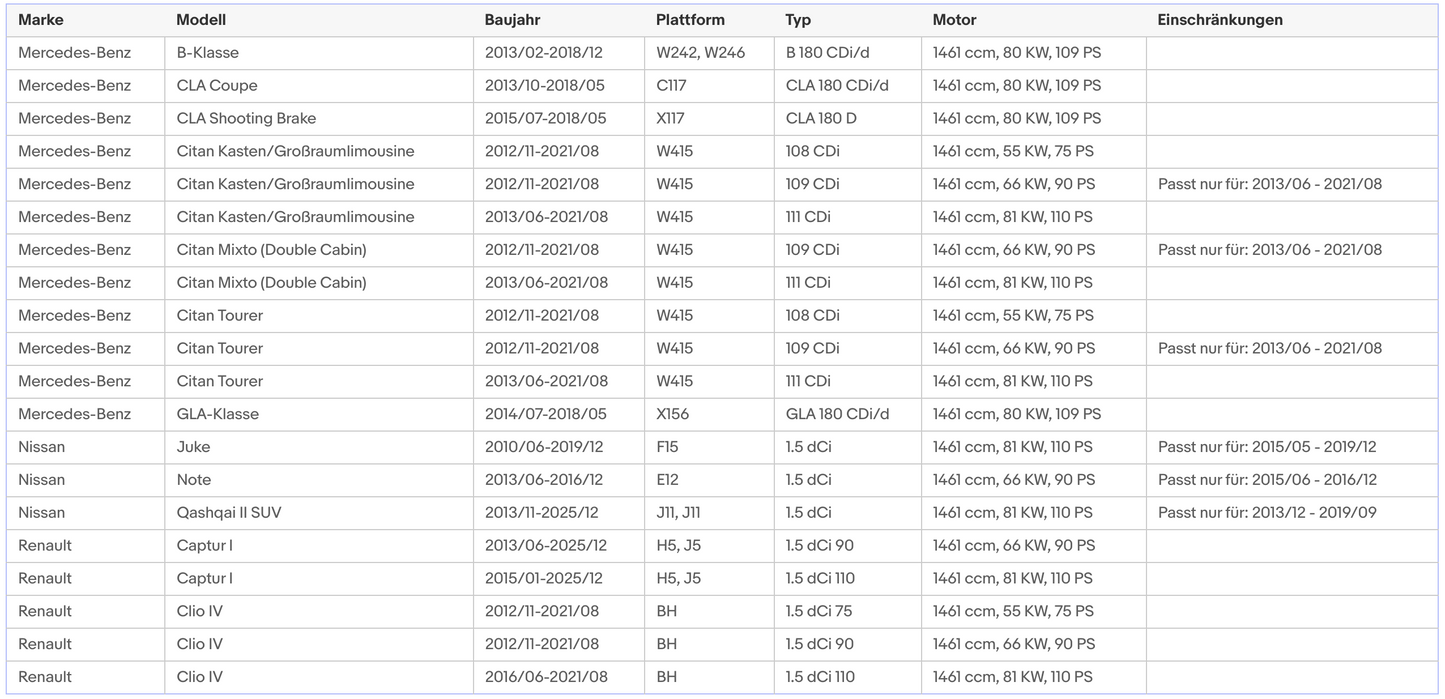Select build year "2016/06-2021/08"
1445x699 pixels.
click(546, 677)
